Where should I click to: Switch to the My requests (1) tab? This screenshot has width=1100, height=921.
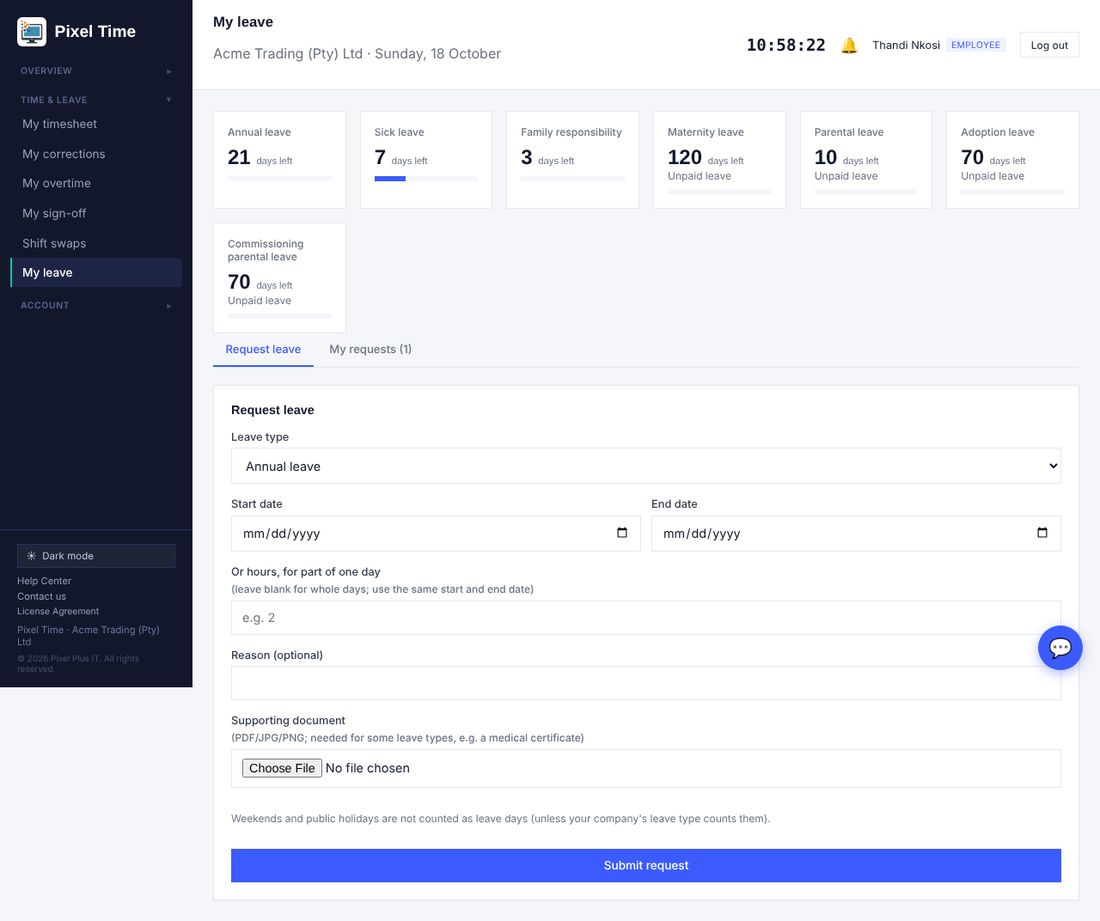click(x=370, y=349)
